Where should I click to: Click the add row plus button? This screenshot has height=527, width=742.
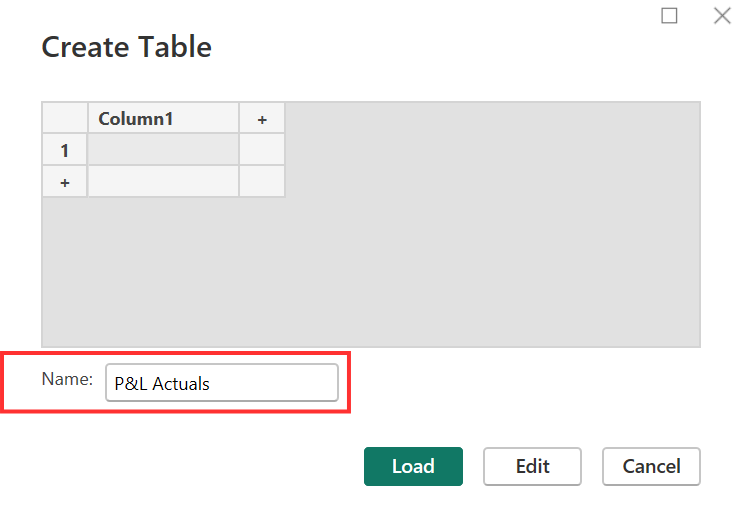[65, 181]
